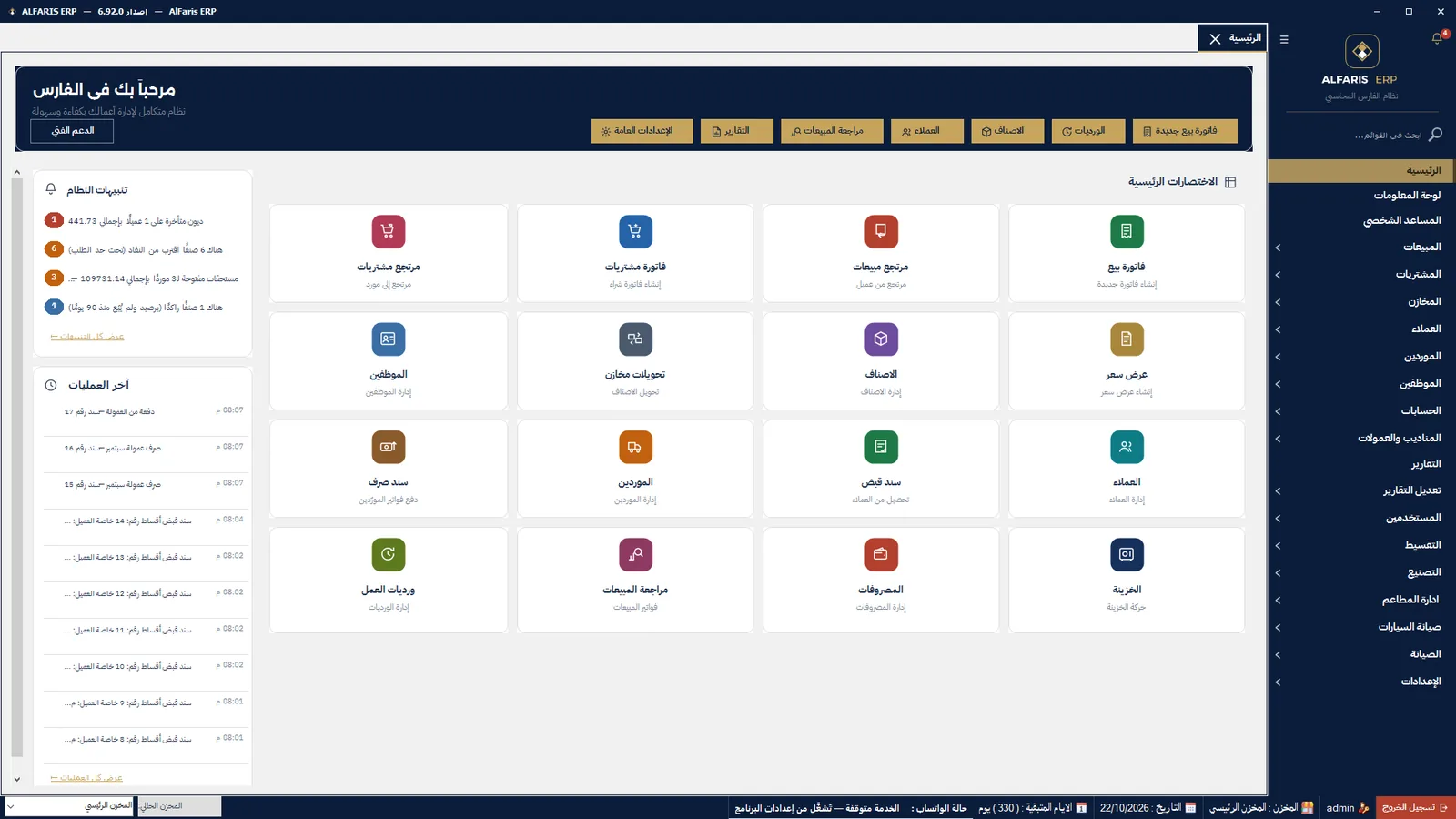The image size is (1456, 819).
Task: Open the ورديات العمل shifts icon
Action: pyautogui.click(x=389, y=554)
